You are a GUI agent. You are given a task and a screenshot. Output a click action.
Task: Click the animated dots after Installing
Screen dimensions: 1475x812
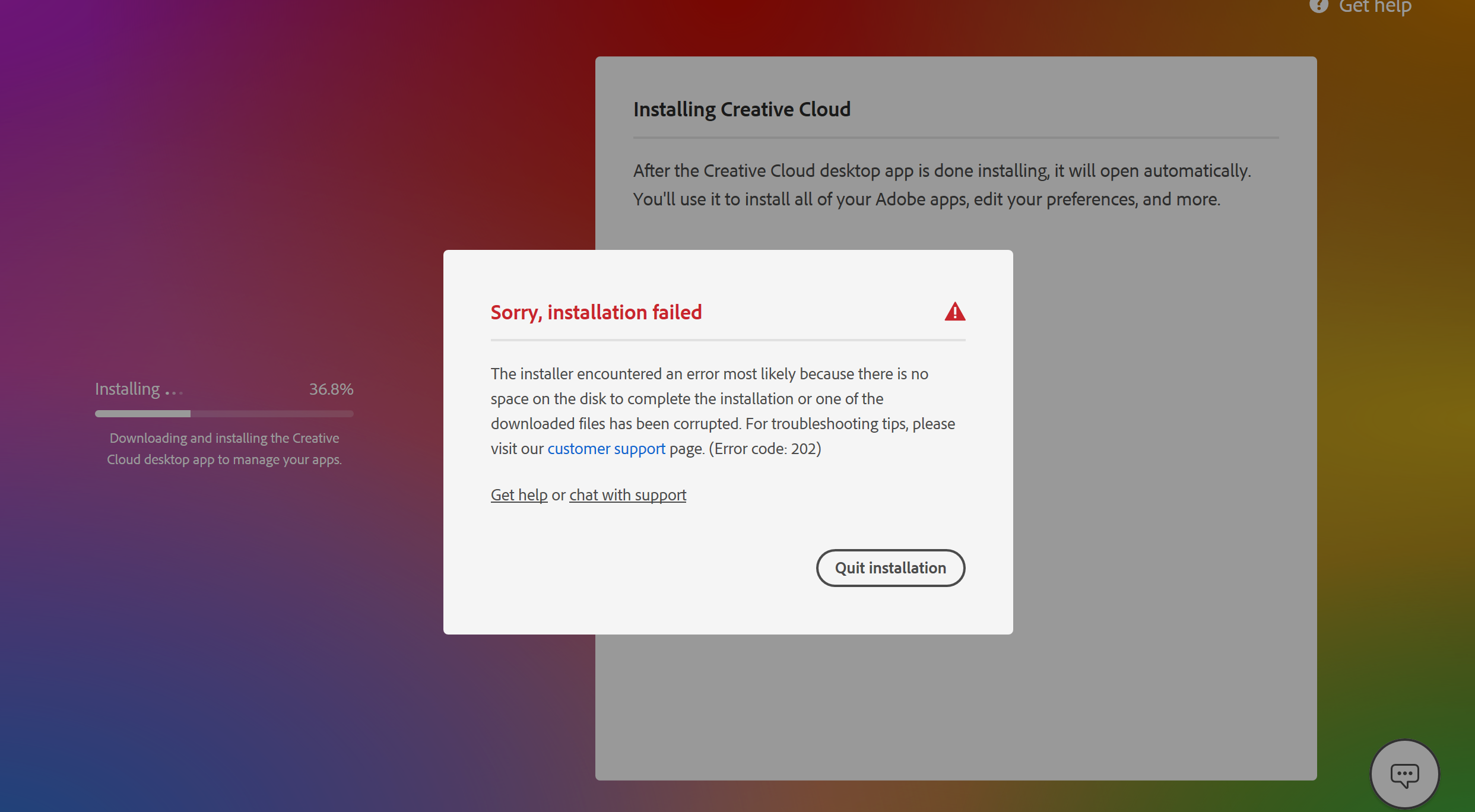tap(174, 392)
